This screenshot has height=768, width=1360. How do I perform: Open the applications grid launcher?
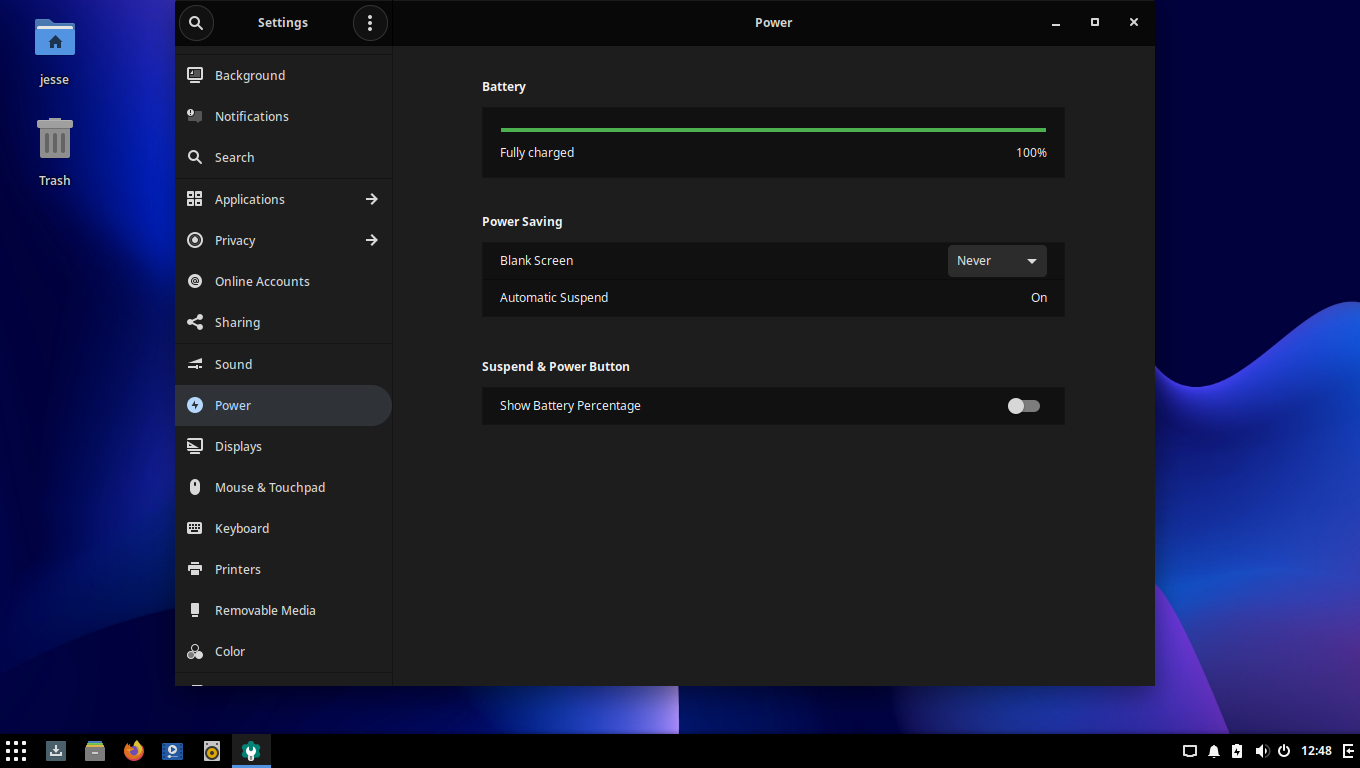point(16,751)
